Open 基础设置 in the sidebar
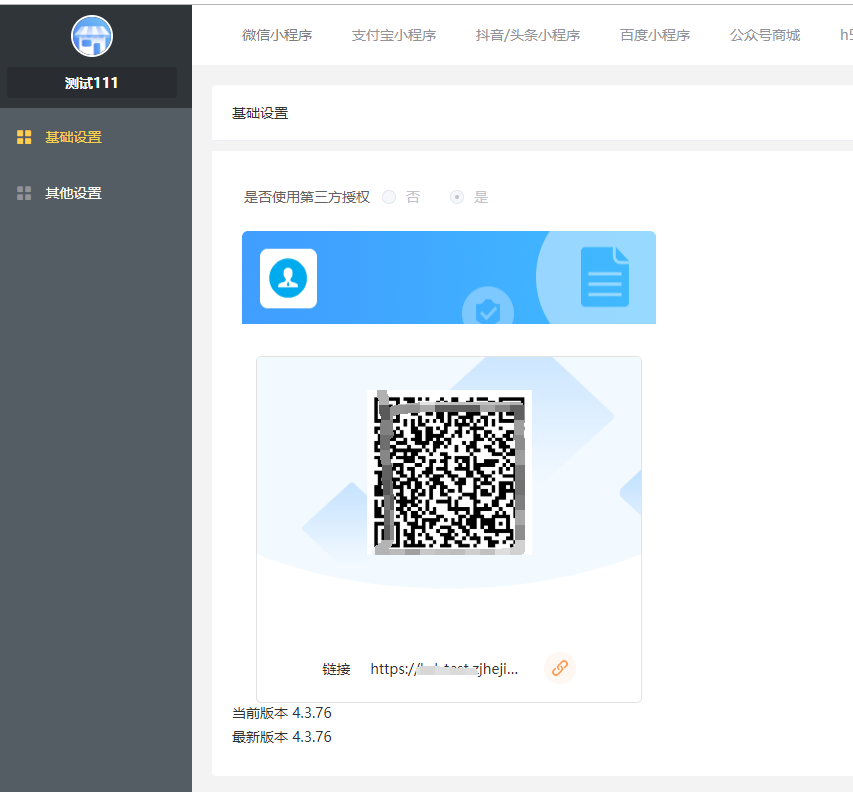The height and width of the screenshot is (792, 853). pyautogui.click(x=73, y=137)
